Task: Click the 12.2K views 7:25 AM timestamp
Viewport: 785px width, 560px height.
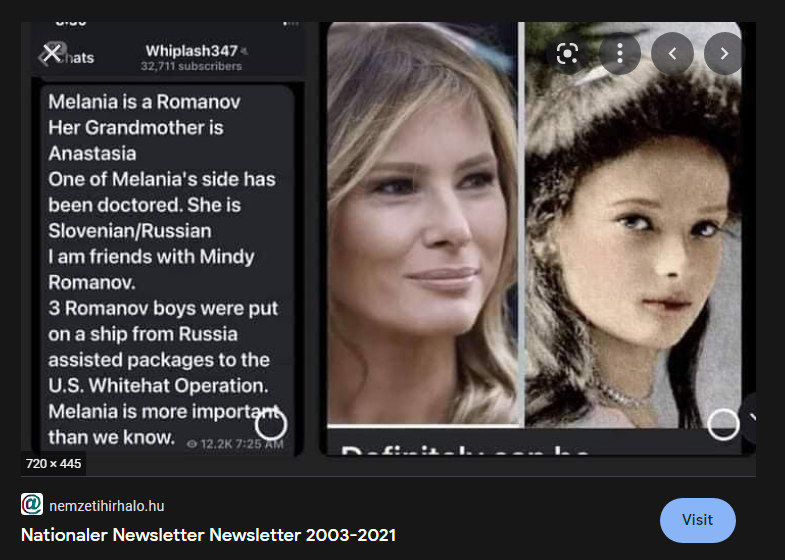Action: (x=235, y=444)
